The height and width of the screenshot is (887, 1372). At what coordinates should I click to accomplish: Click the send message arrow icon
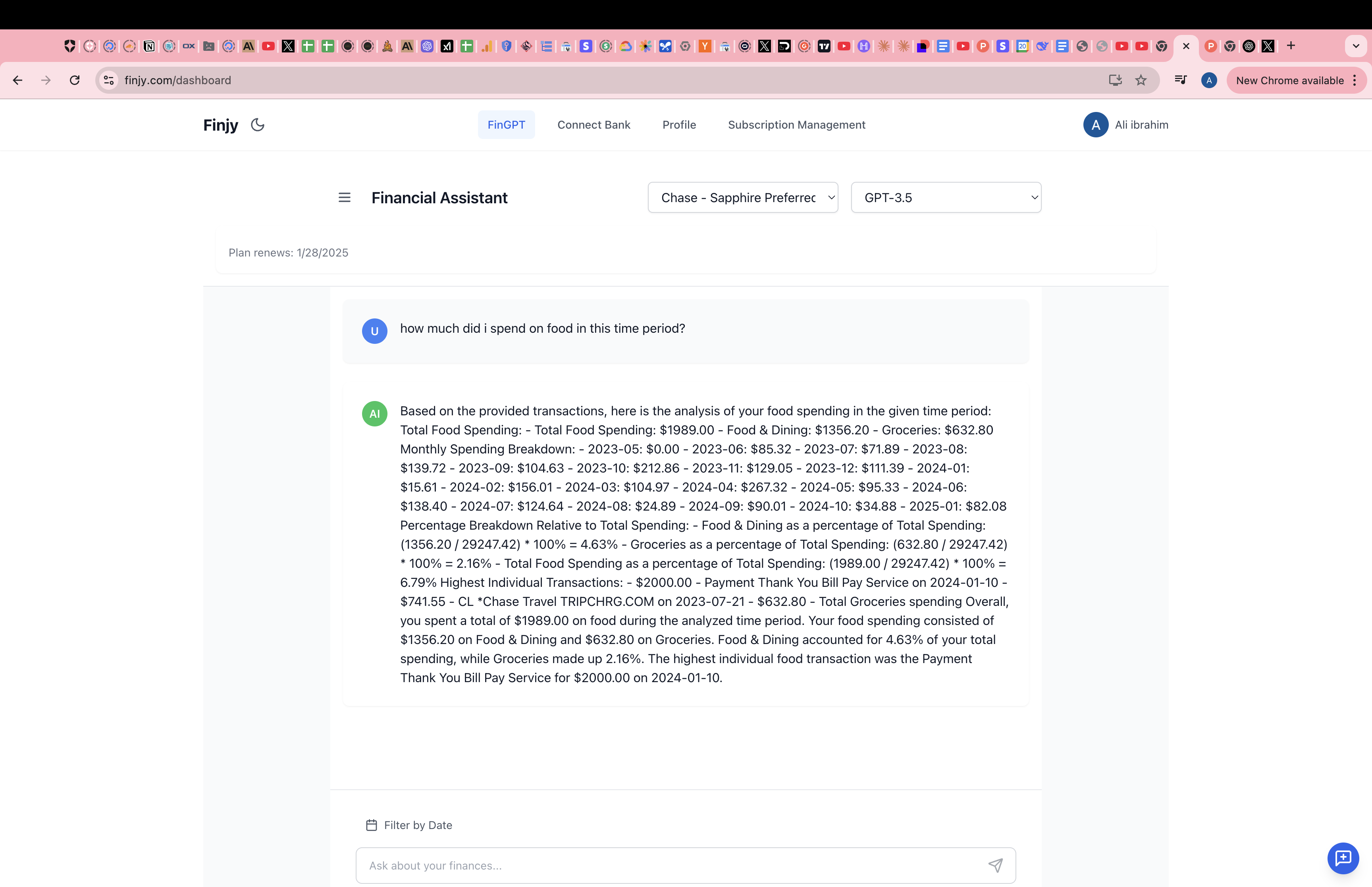(996, 865)
